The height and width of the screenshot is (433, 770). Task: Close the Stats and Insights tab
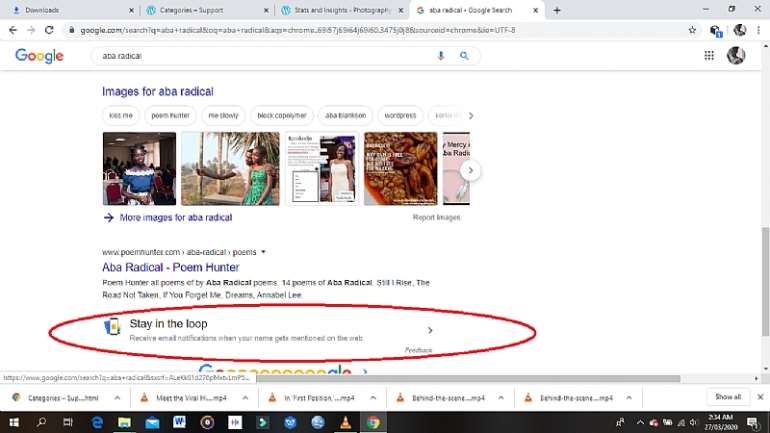[x=401, y=10]
